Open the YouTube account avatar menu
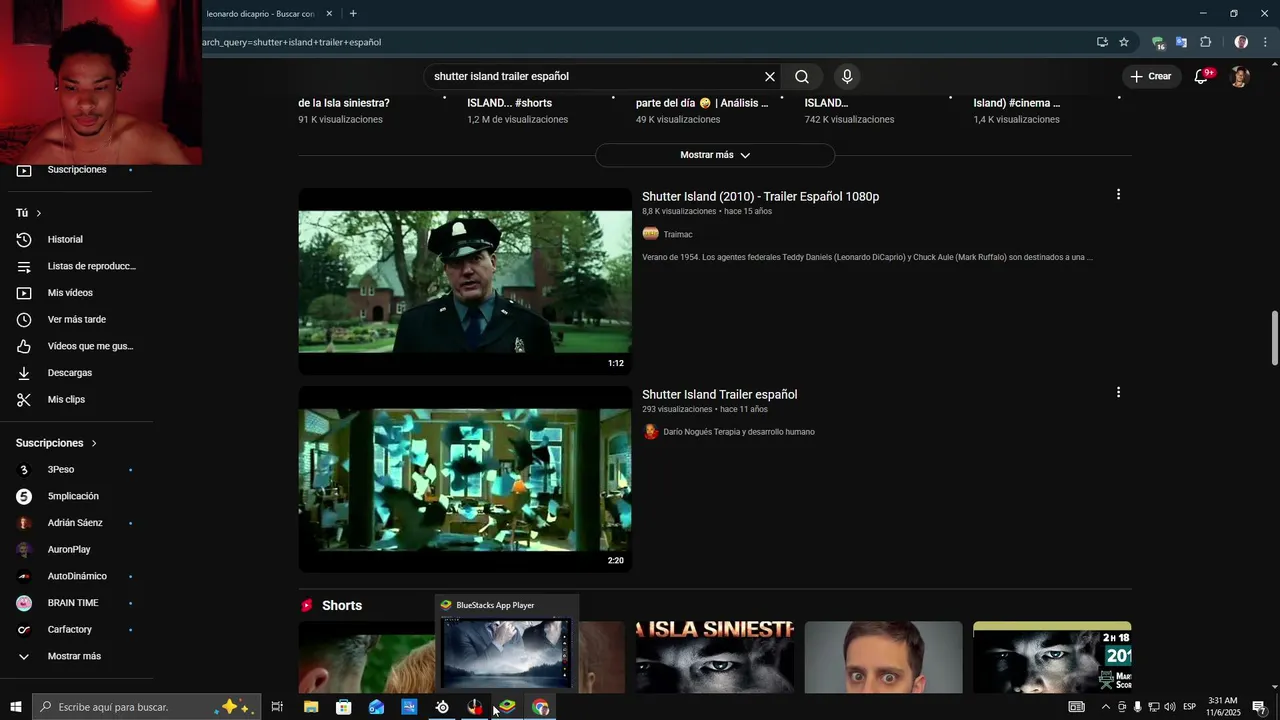Image resolution: width=1280 pixels, height=720 pixels. (x=1240, y=77)
